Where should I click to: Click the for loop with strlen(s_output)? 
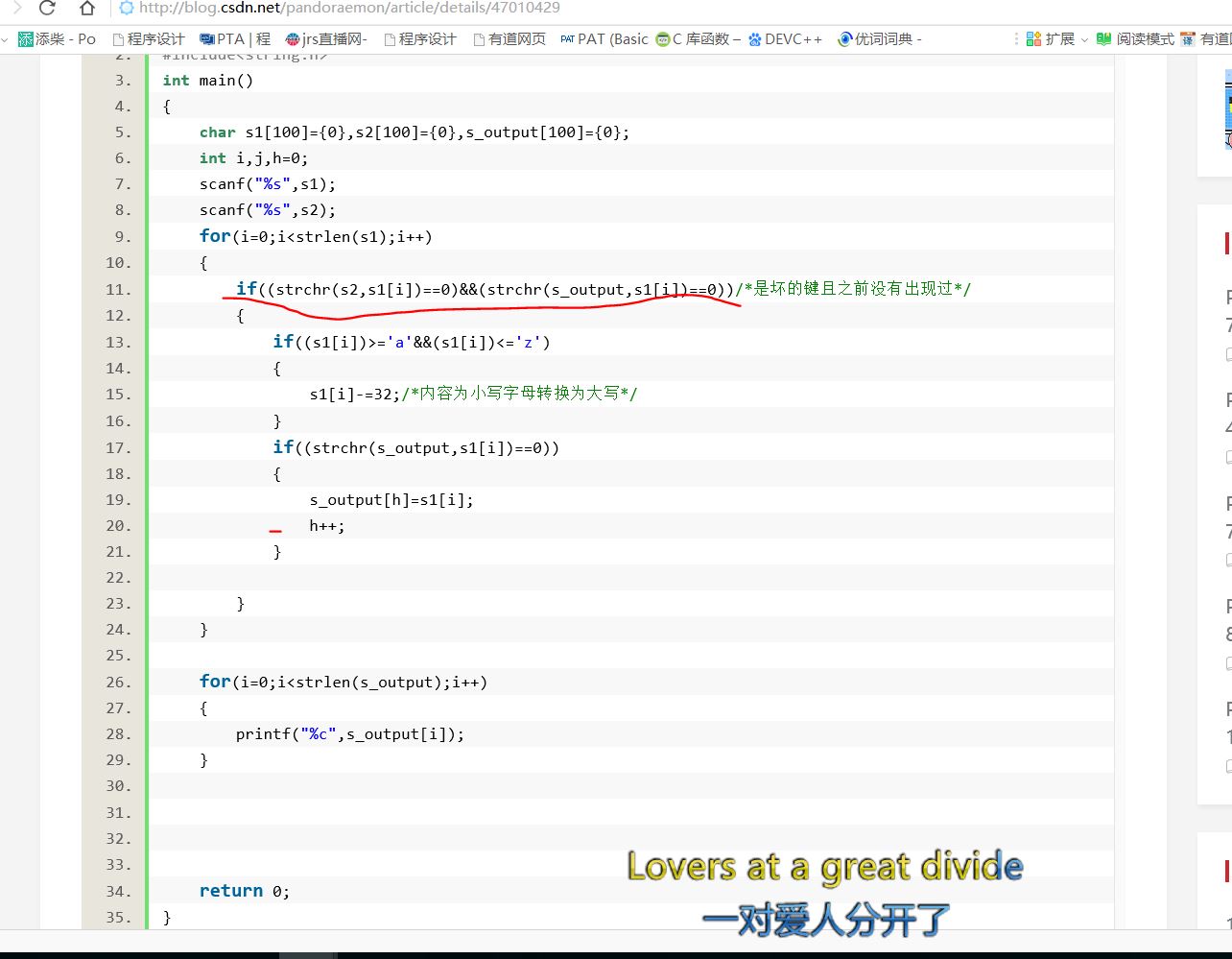[x=344, y=682]
